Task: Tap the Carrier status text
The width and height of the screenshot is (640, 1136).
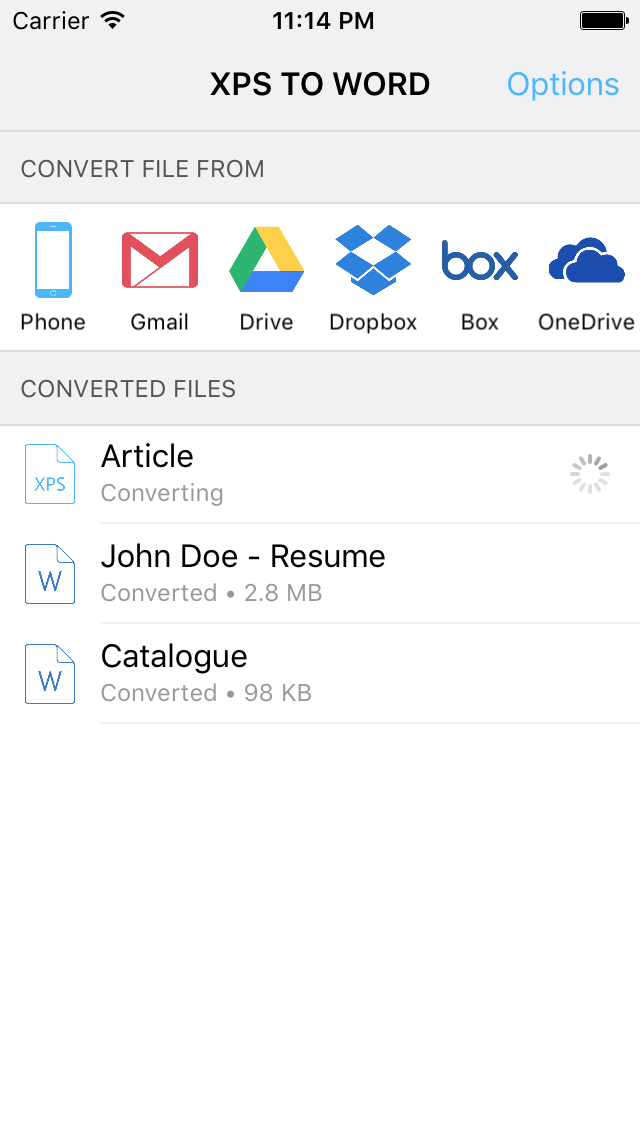Action: [50, 21]
